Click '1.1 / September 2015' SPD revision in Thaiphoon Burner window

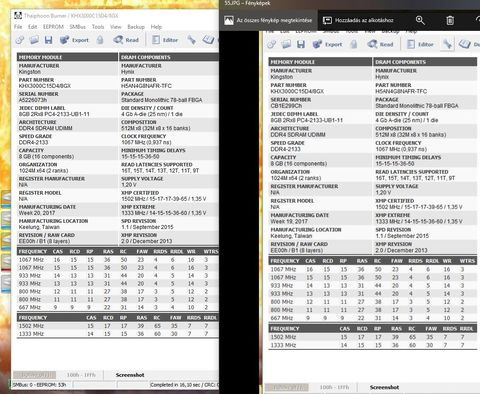click(147, 227)
